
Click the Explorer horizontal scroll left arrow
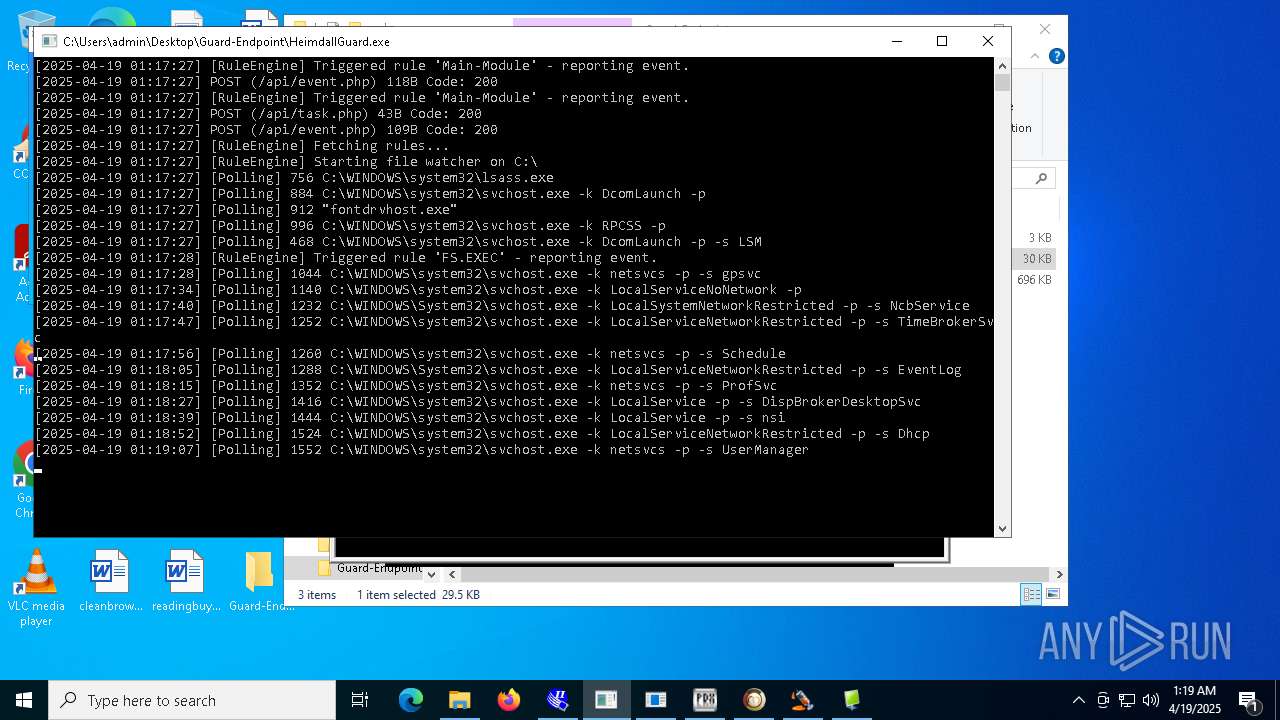coord(453,574)
